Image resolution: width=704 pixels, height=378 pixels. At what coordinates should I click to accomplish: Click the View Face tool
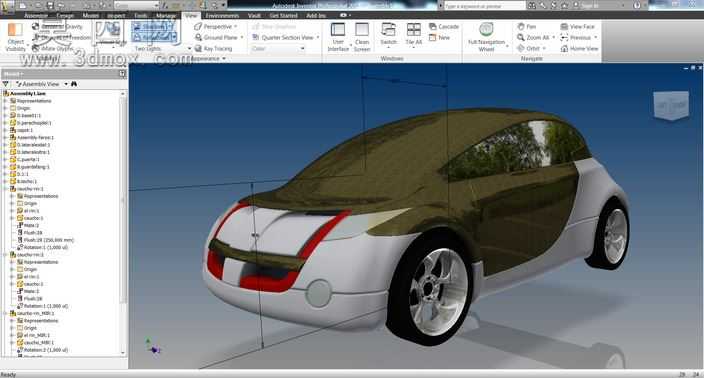click(x=578, y=26)
